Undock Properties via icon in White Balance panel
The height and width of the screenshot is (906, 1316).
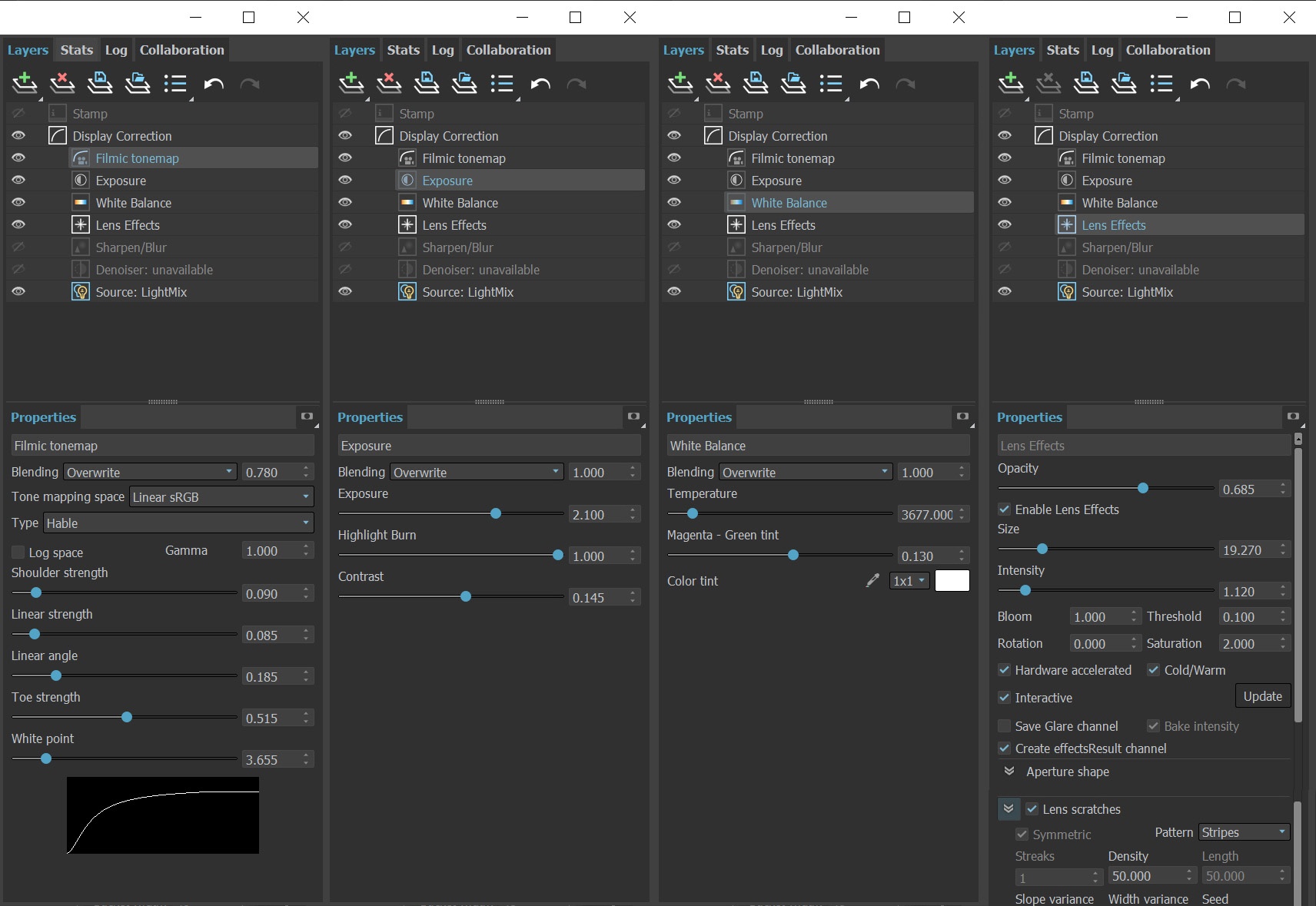pyautogui.click(x=962, y=416)
